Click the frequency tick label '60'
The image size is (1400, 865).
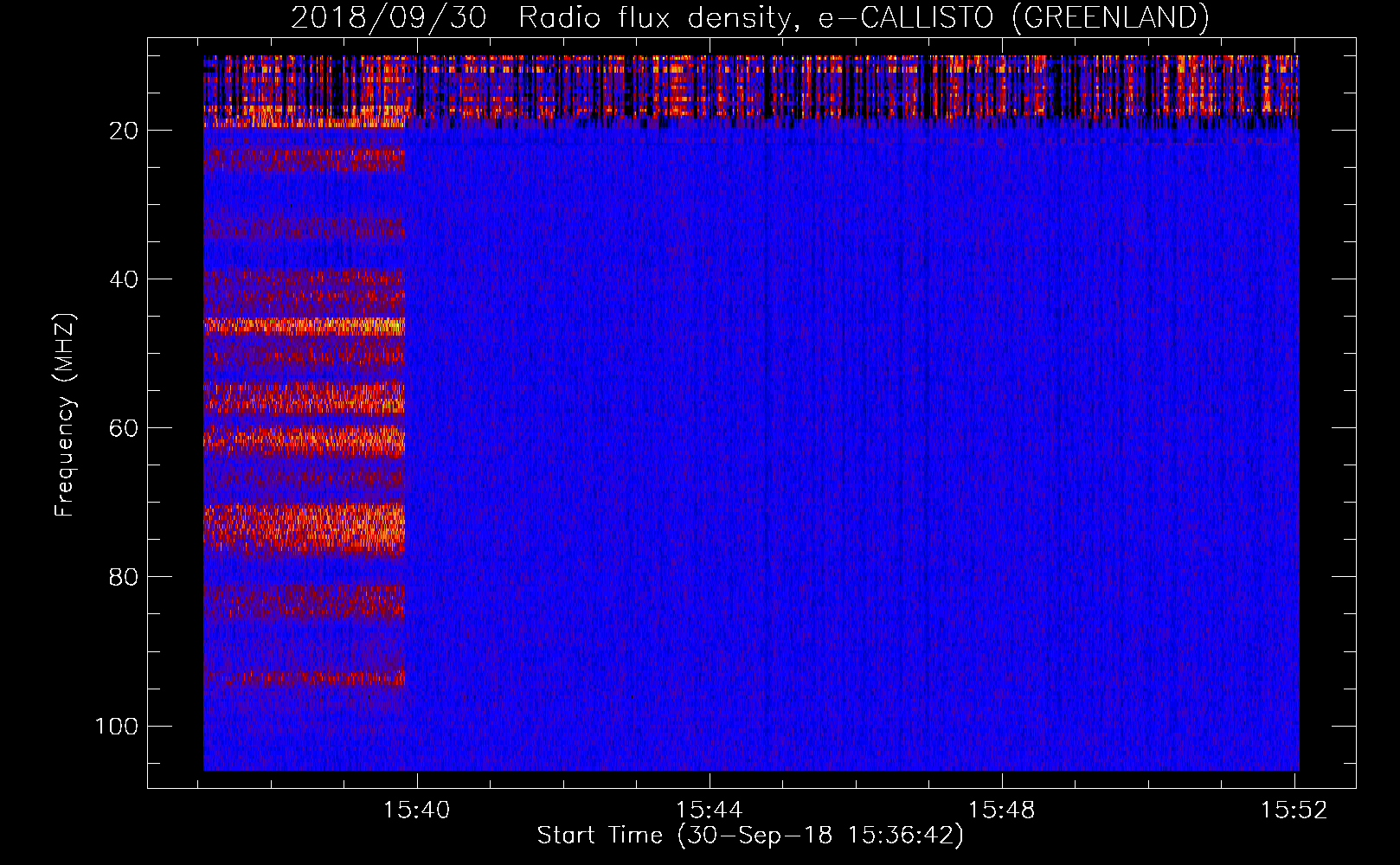124,428
